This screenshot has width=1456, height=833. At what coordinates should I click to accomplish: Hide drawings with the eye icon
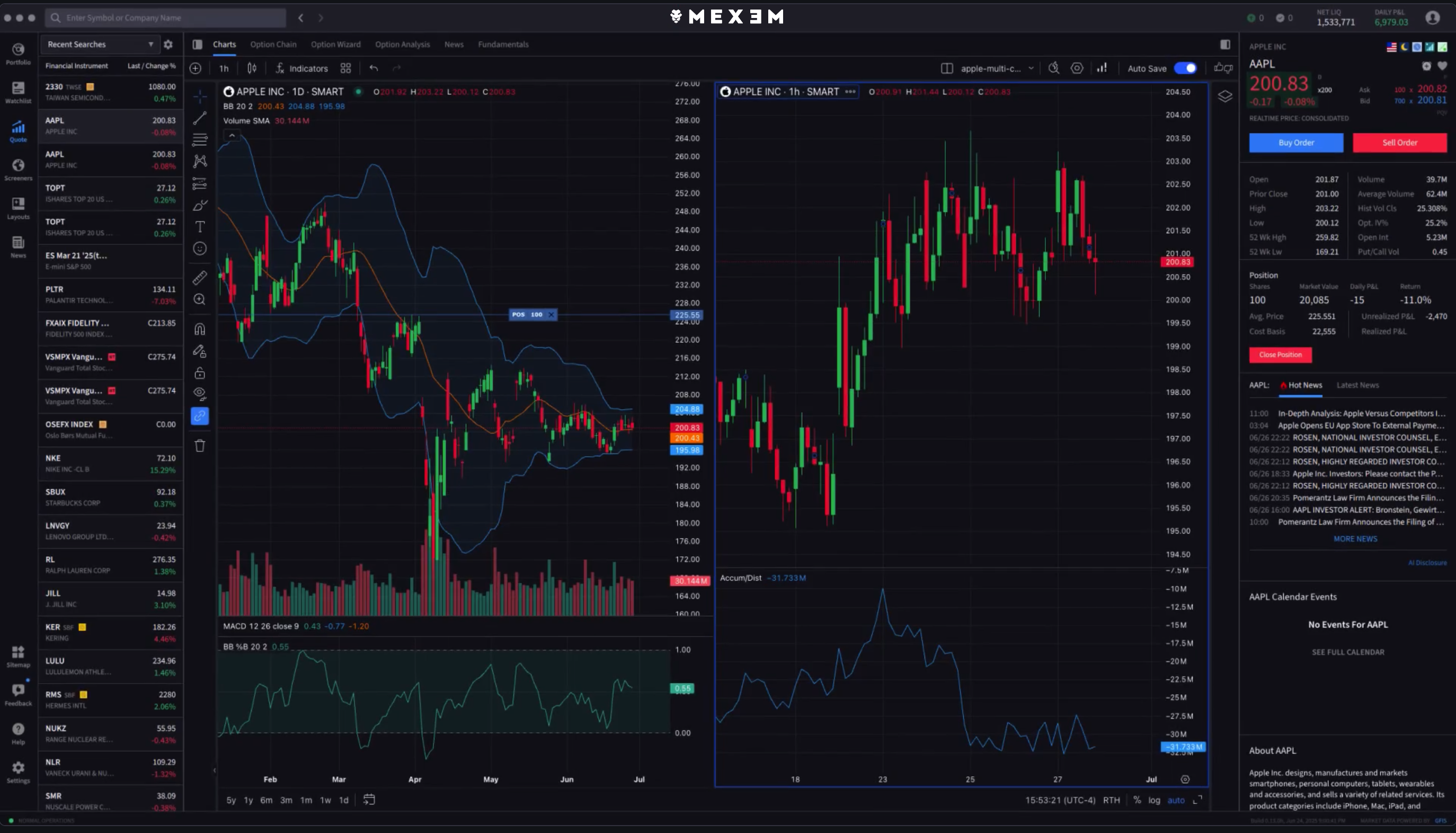coord(200,394)
